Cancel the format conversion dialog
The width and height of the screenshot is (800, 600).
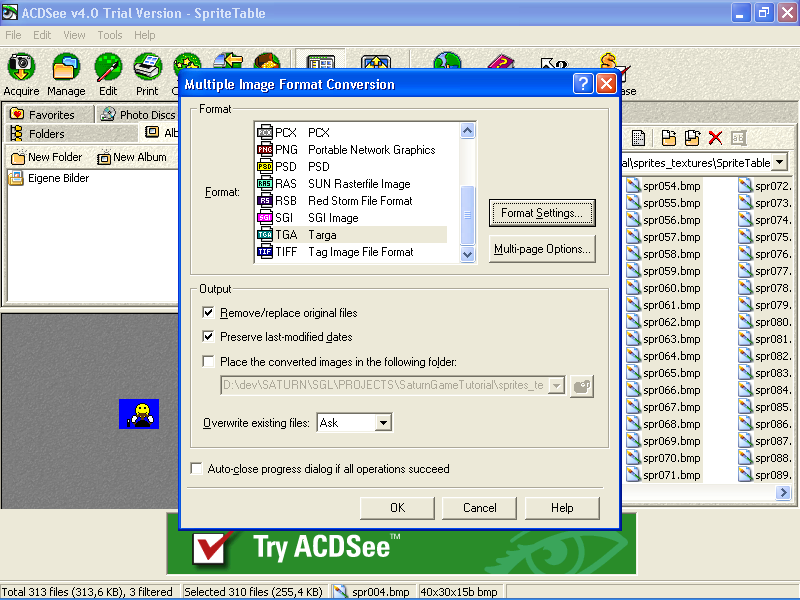click(x=480, y=508)
